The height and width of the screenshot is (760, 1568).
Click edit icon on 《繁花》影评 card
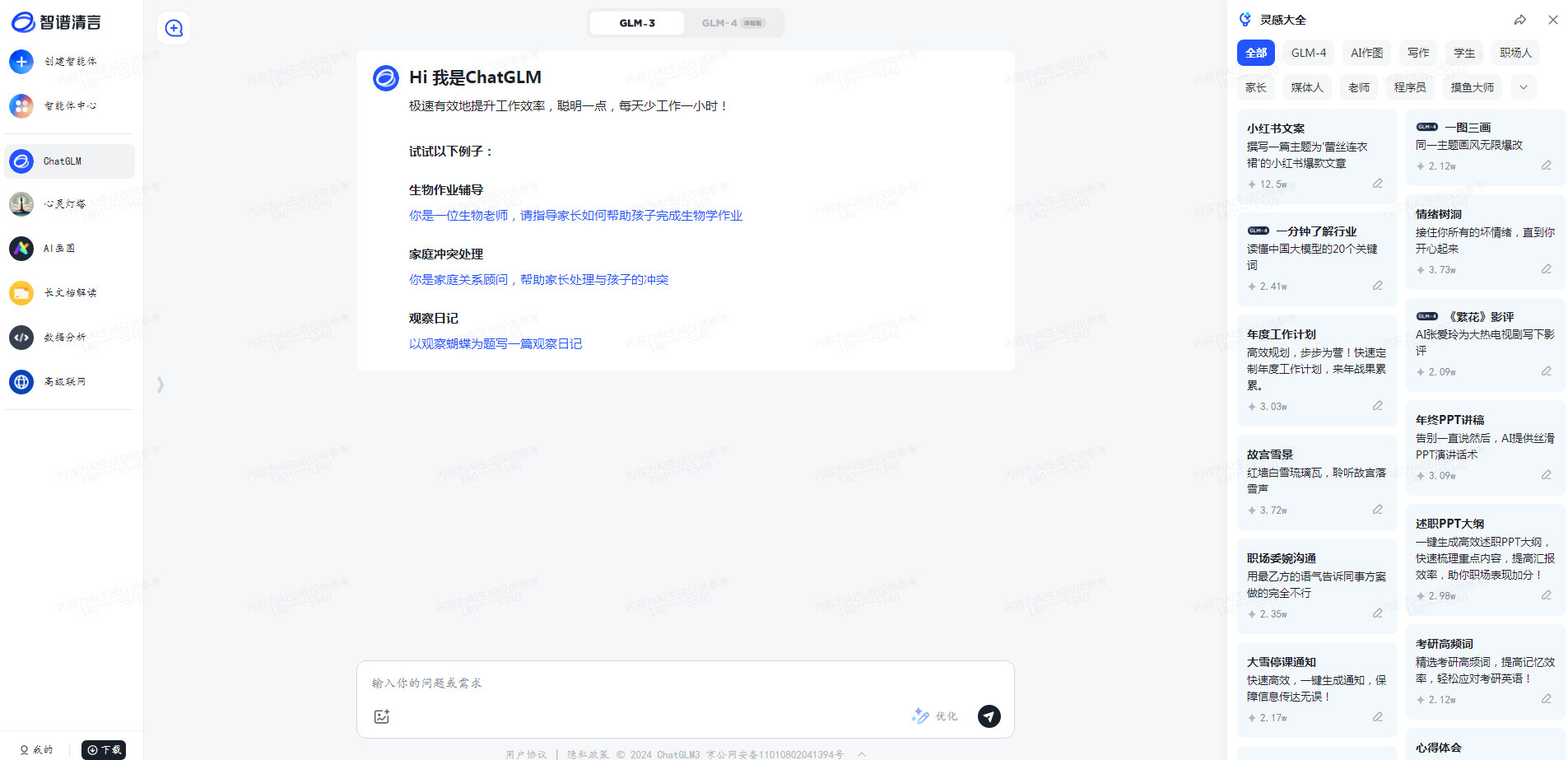coord(1547,371)
